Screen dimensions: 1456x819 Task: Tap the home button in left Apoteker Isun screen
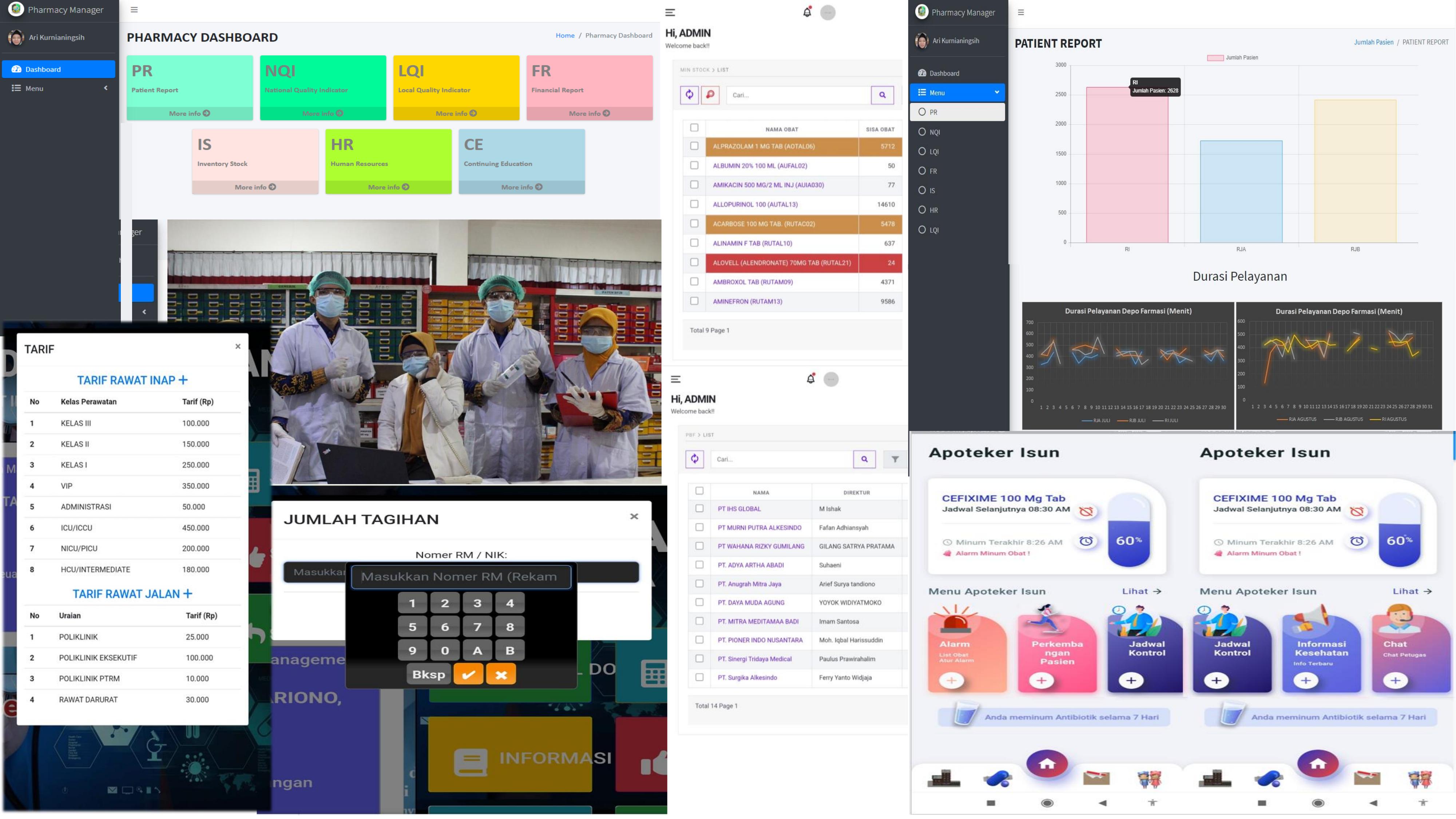[1047, 764]
